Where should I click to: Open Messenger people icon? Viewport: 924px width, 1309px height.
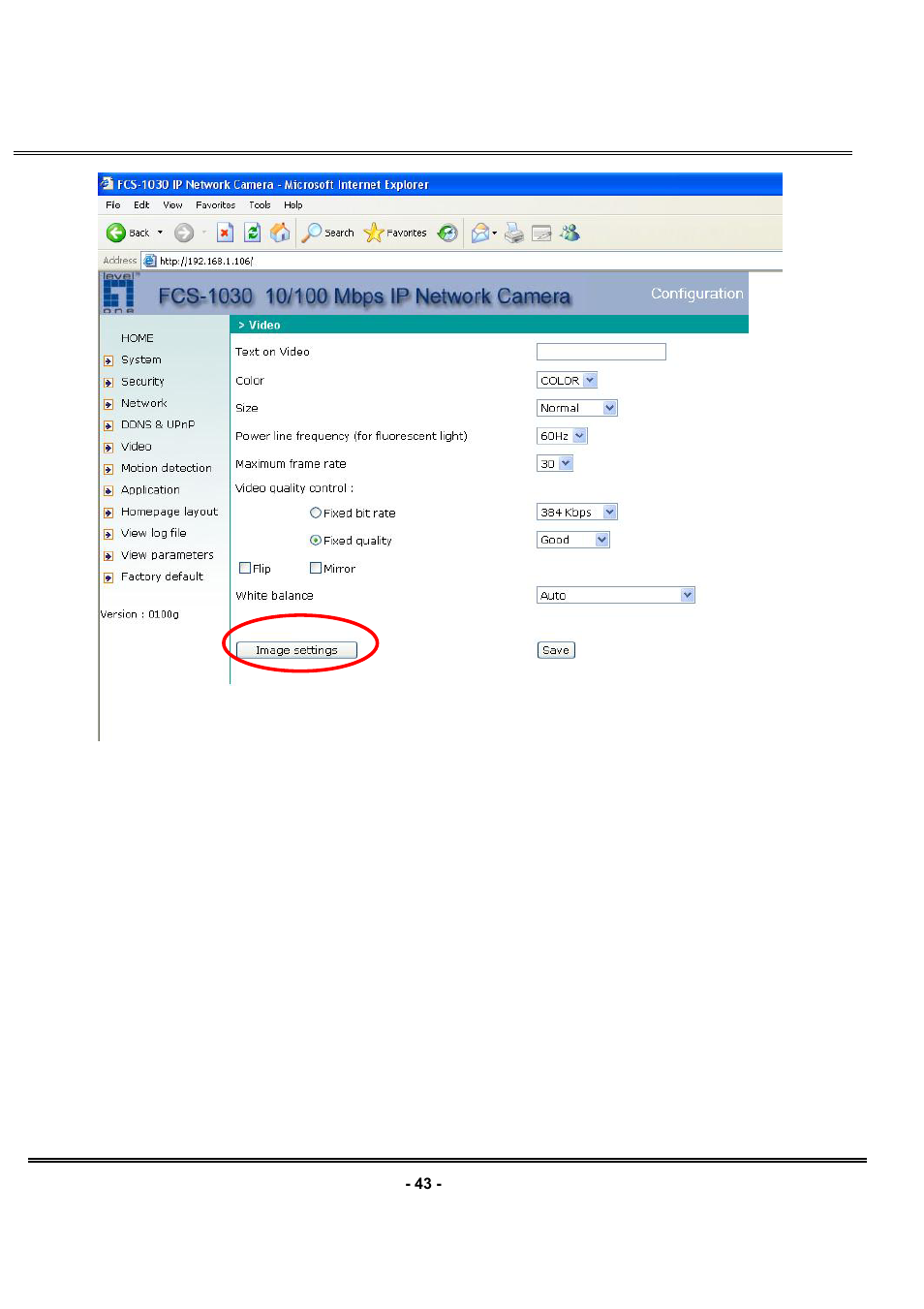pos(570,233)
